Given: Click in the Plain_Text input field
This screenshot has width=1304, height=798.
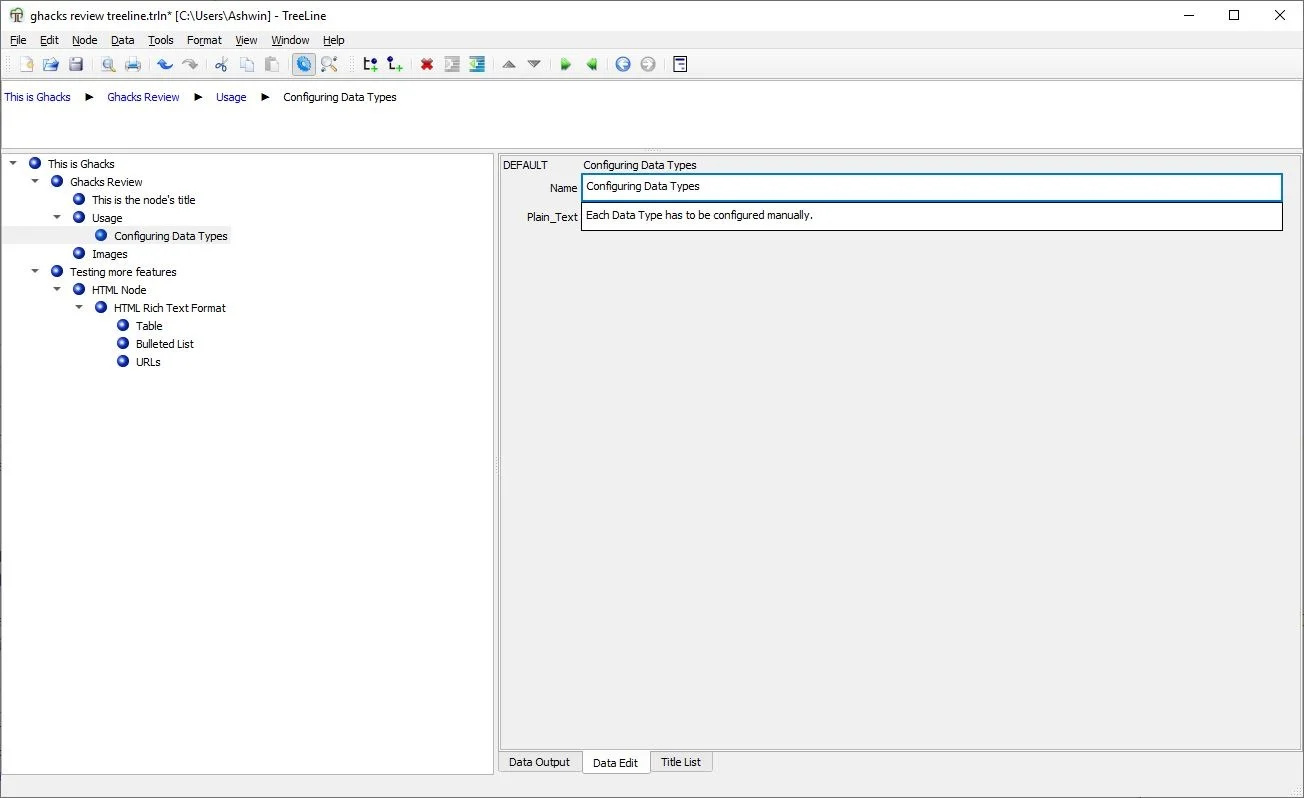Looking at the screenshot, I should [x=930, y=216].
